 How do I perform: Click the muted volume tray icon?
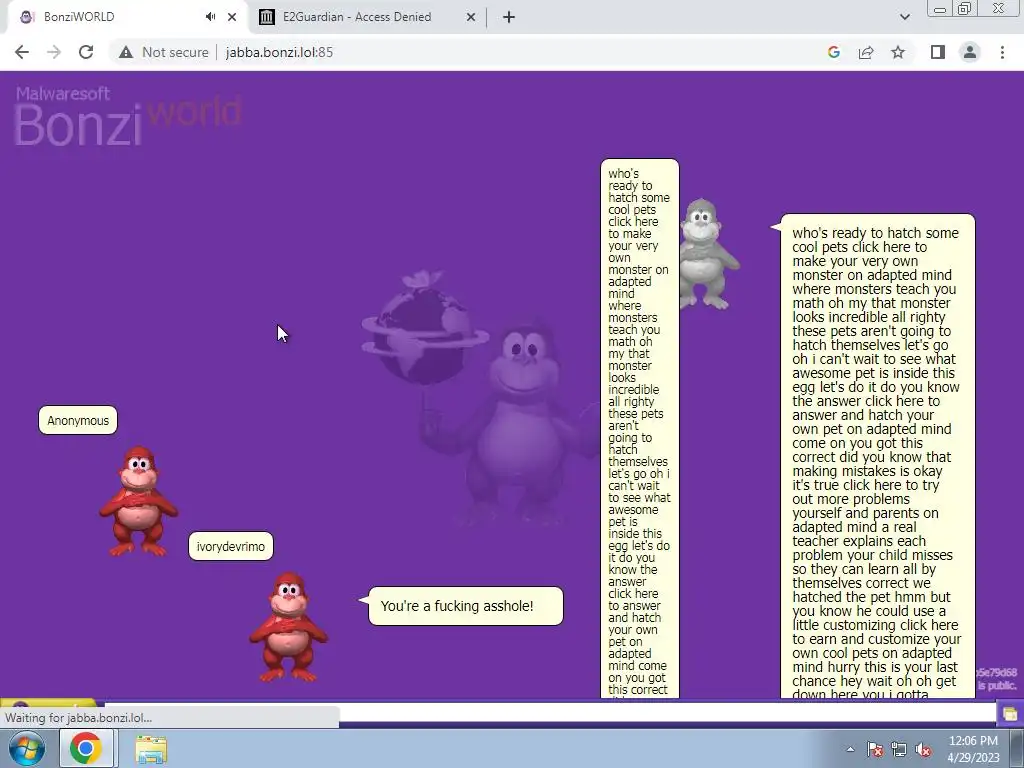[923, 749]
